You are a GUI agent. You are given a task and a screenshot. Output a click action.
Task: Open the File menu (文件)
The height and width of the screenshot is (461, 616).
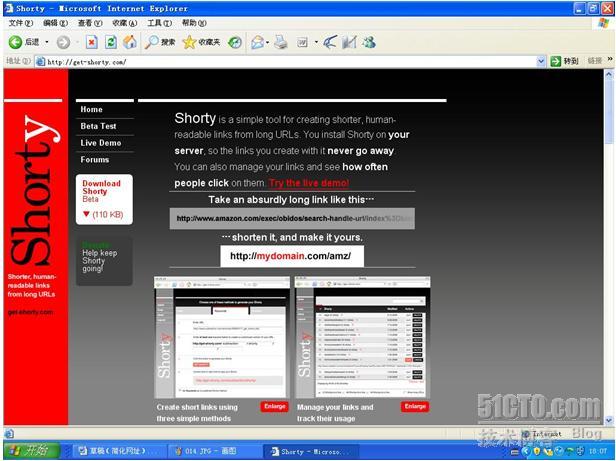pos(21,23)
